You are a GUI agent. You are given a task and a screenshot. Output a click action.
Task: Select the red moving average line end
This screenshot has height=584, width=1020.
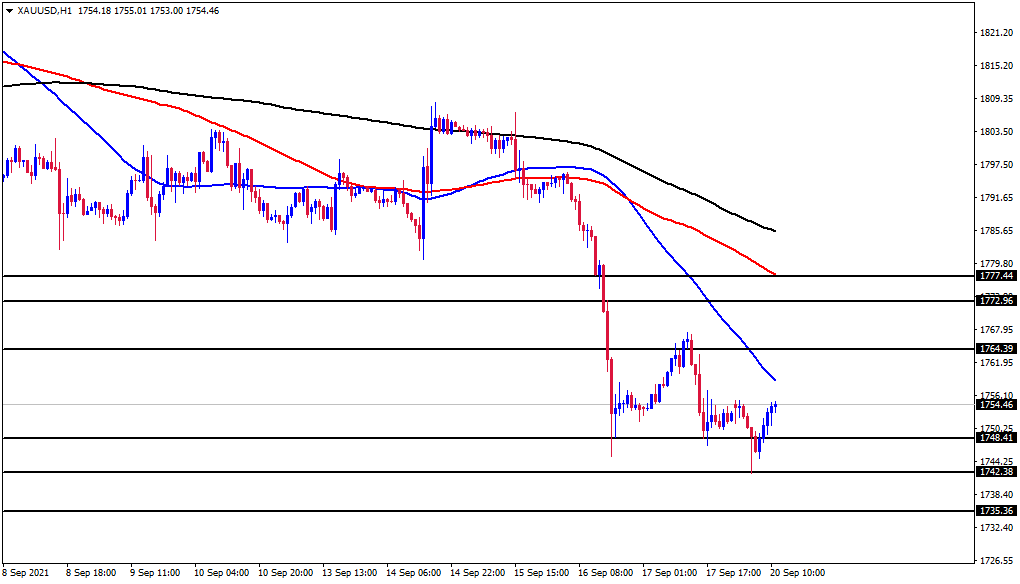click(774, 274)
